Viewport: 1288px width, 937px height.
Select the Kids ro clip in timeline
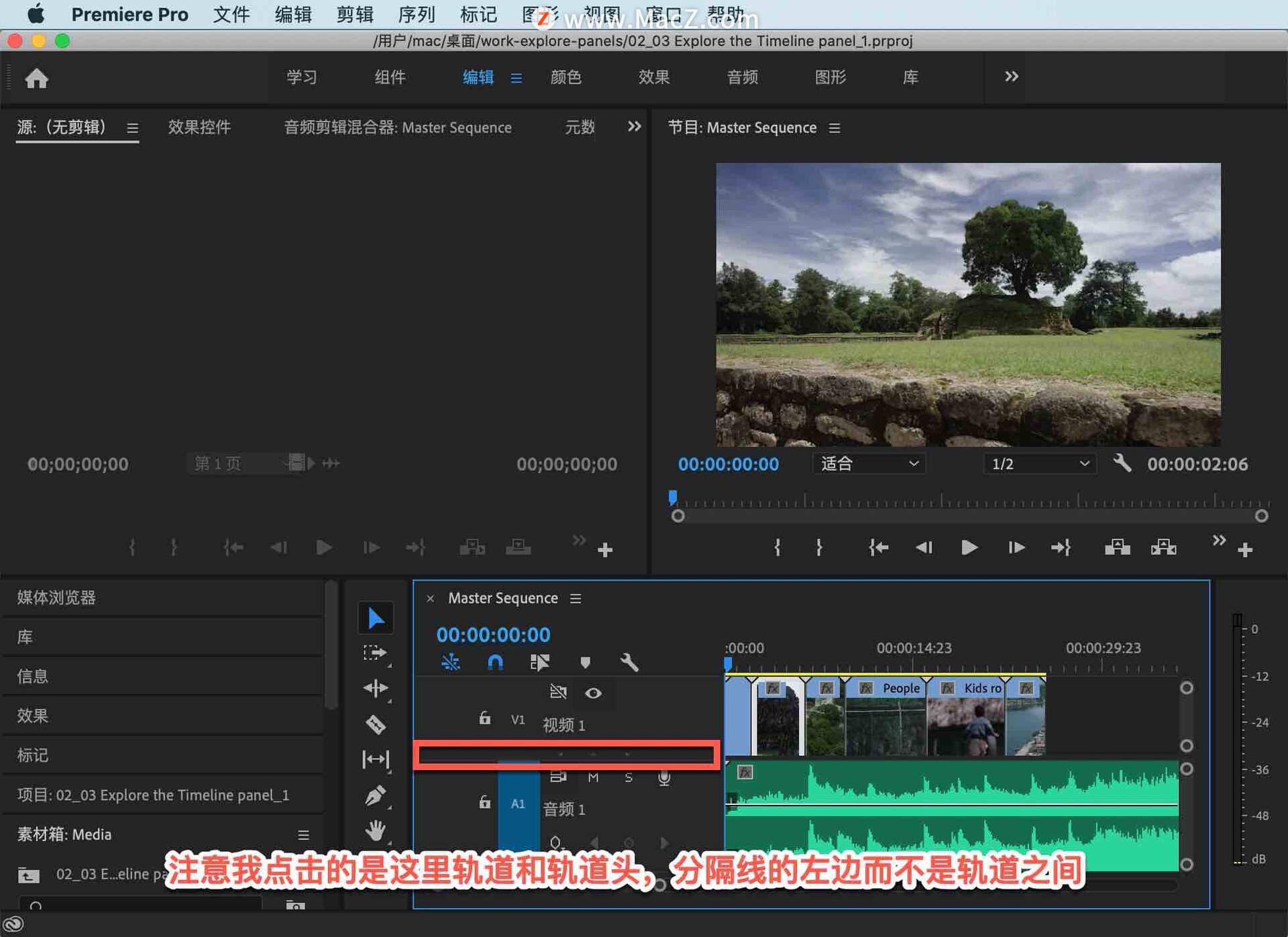point(966,716)
